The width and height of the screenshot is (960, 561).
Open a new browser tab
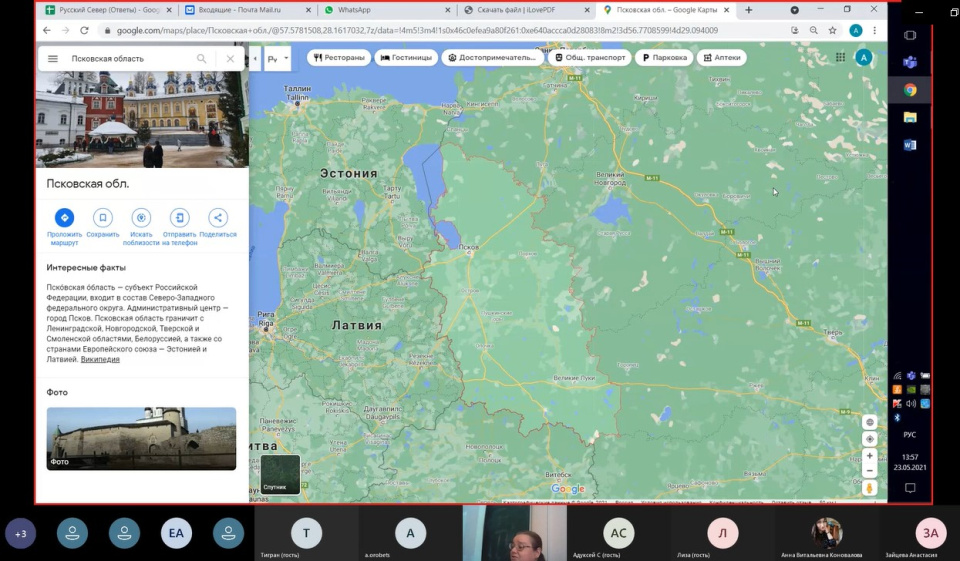tap(748, 10)
